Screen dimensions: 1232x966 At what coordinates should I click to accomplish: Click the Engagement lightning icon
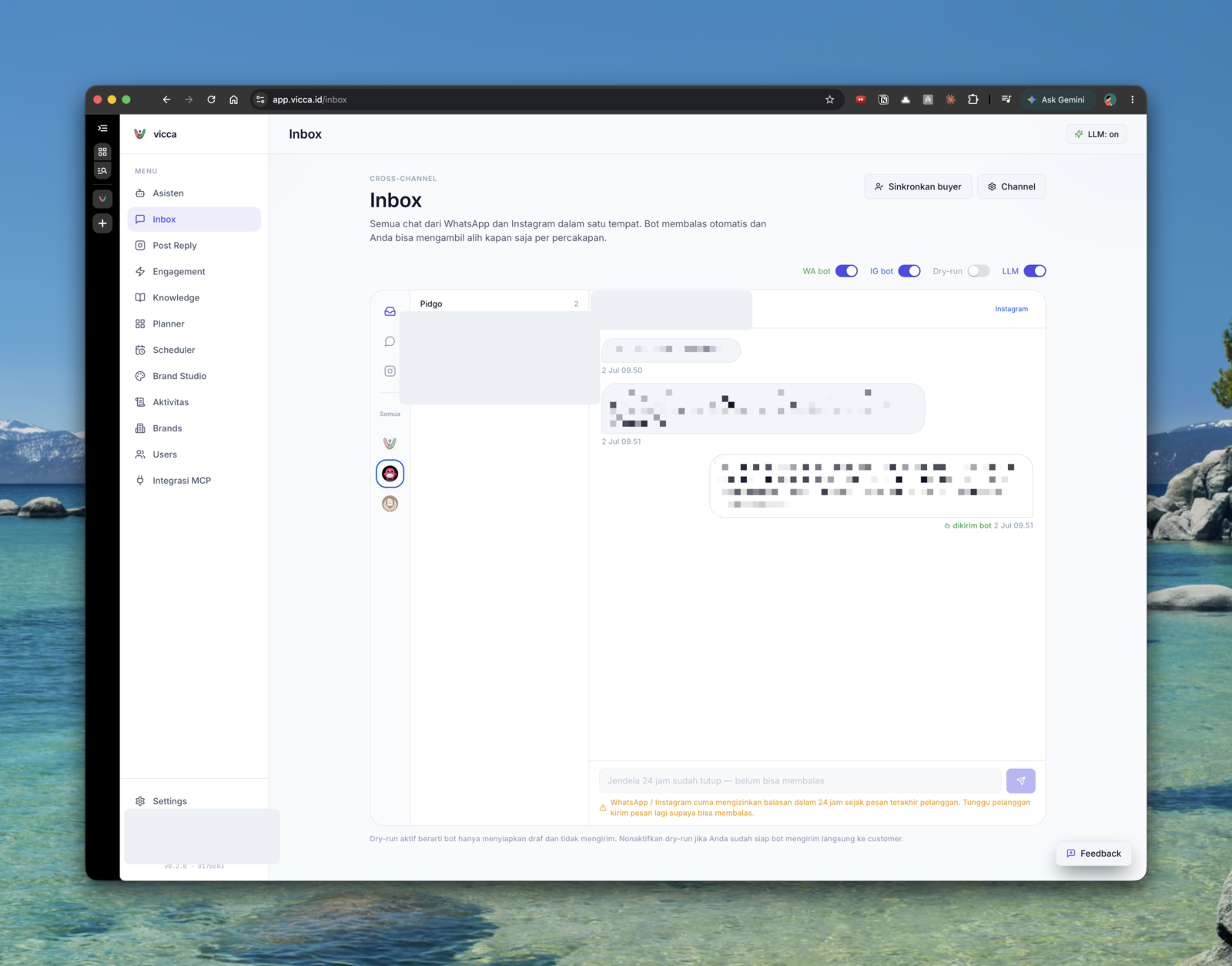coord(140,272)
